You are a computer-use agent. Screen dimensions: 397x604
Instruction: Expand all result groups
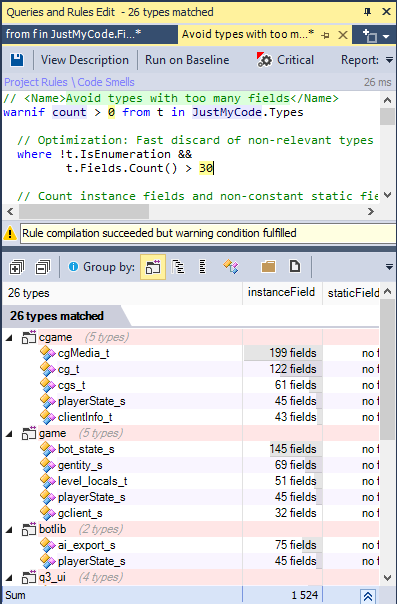[16, 267]
